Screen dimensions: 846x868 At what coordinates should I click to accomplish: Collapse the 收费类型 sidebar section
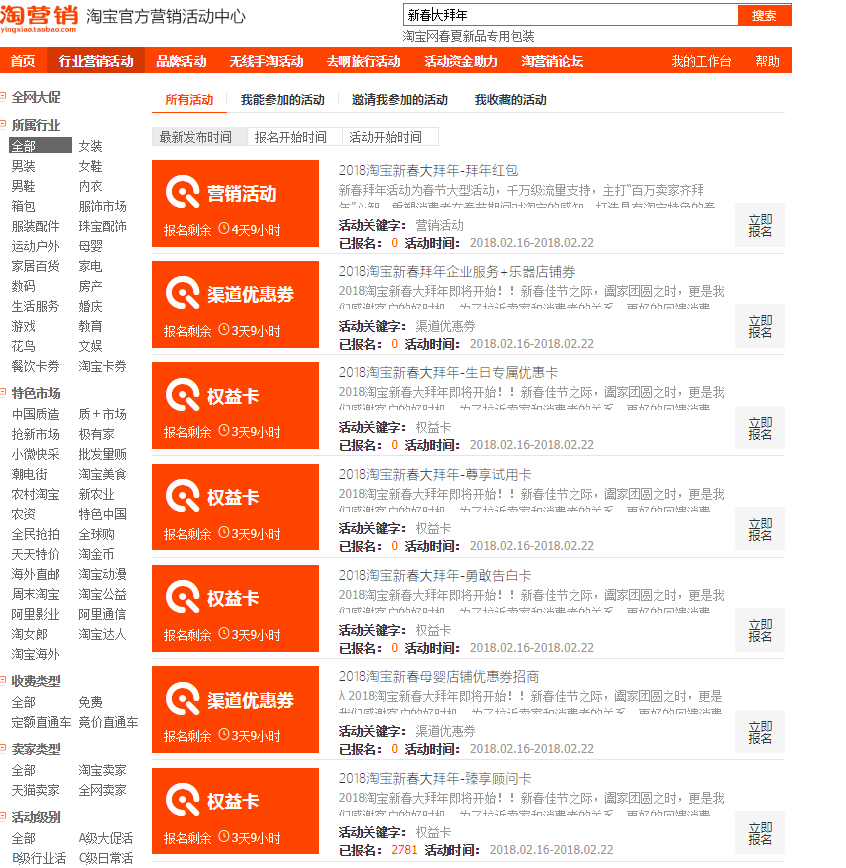[3, 680]
